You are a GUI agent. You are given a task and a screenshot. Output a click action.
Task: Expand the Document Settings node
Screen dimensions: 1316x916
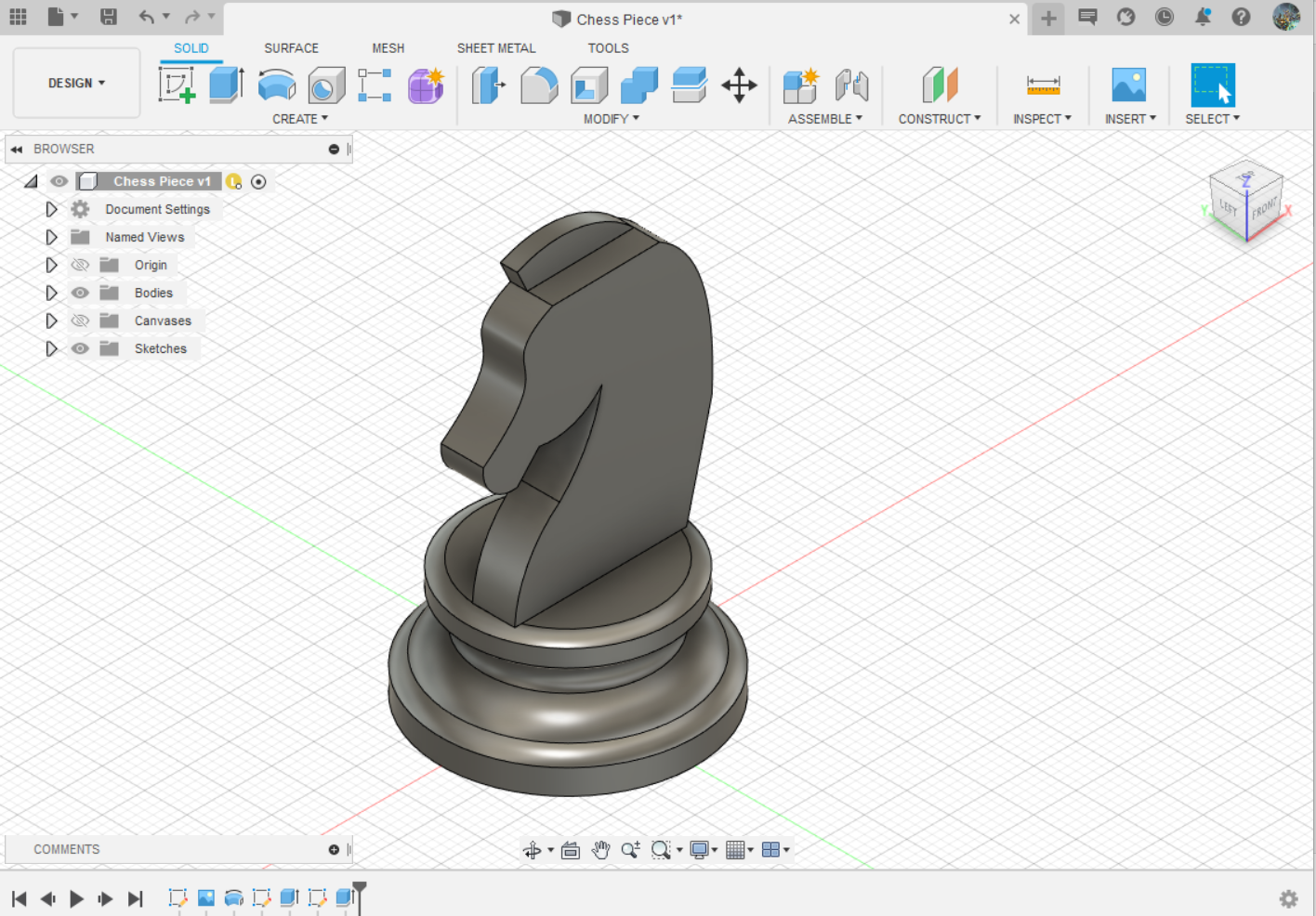click(x=51, y=209)
